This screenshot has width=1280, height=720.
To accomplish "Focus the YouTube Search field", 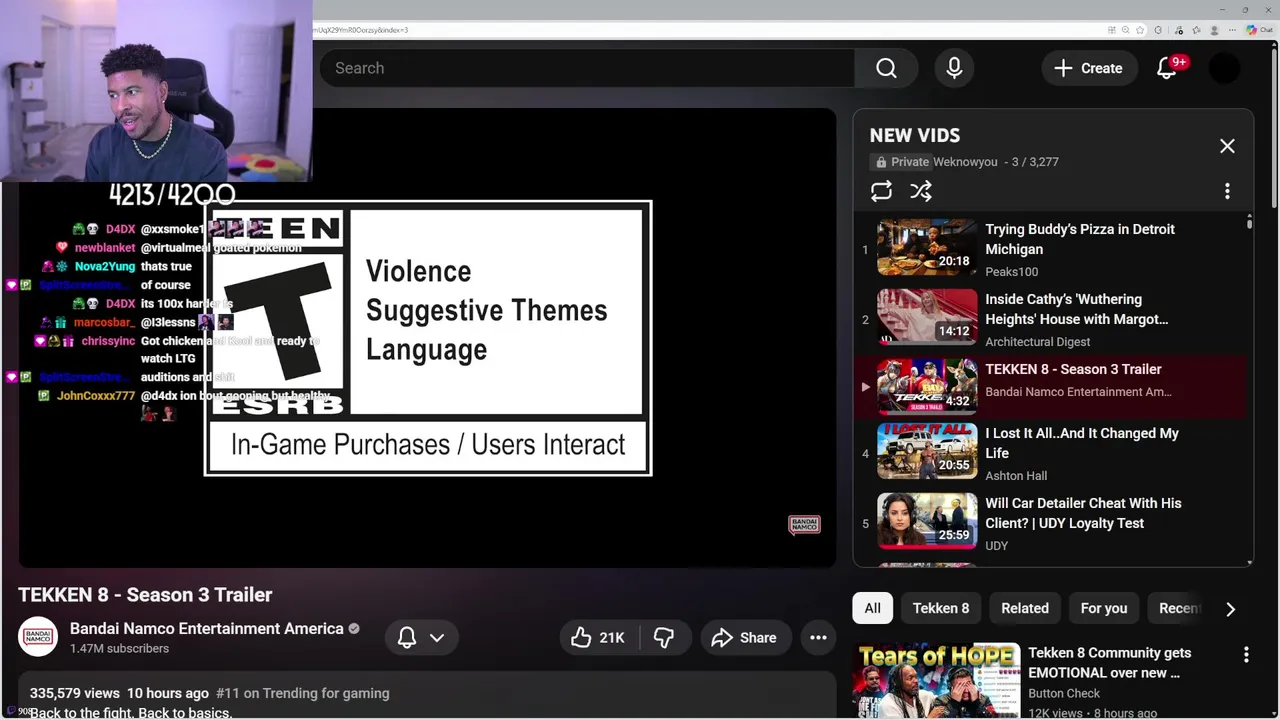I will [x=587, y=68].
